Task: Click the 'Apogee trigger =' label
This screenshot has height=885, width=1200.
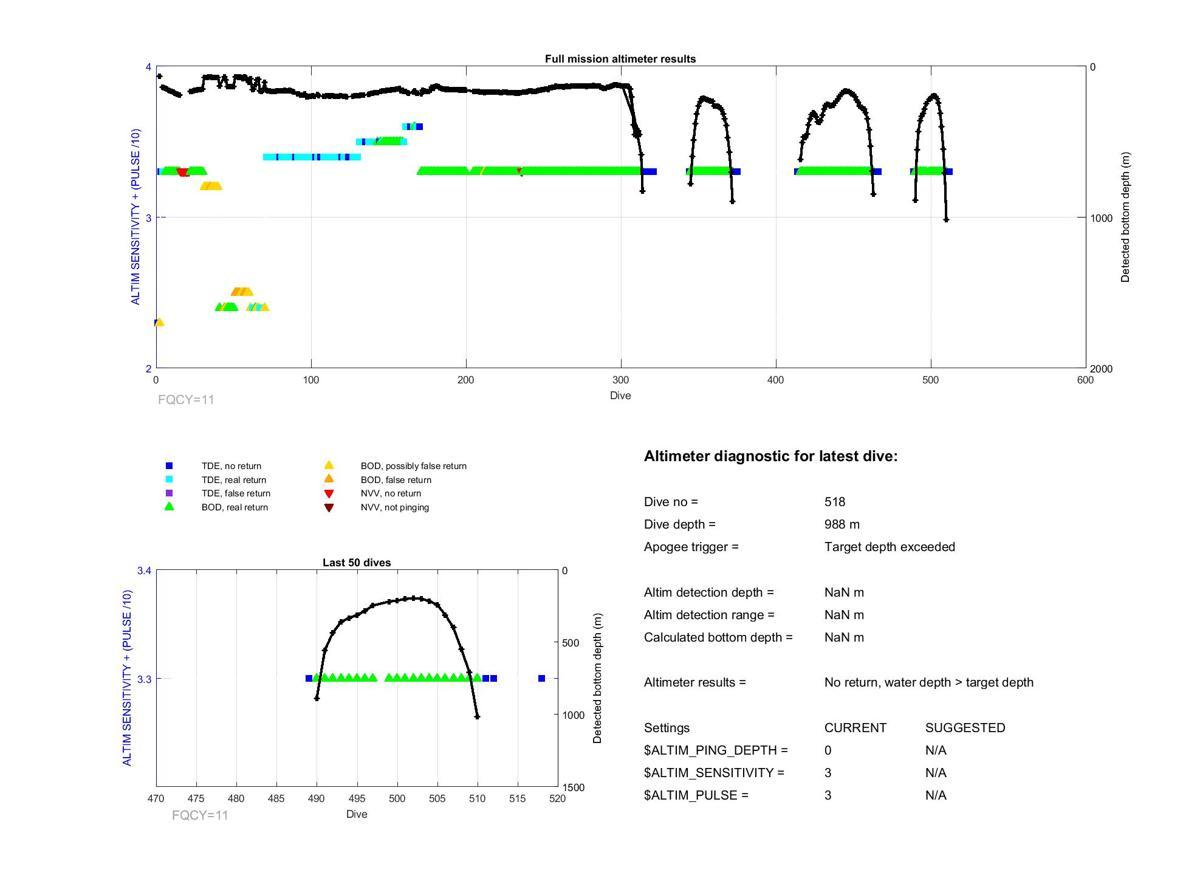Action: (691, 547)
